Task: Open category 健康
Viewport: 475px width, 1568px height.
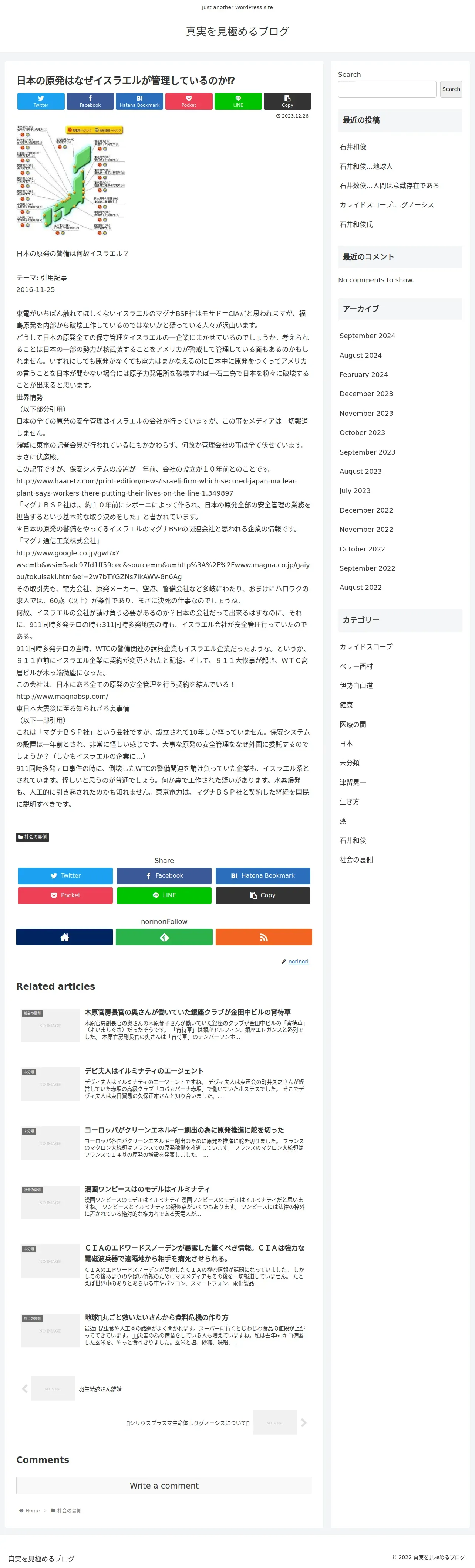Action: [347, 705]
